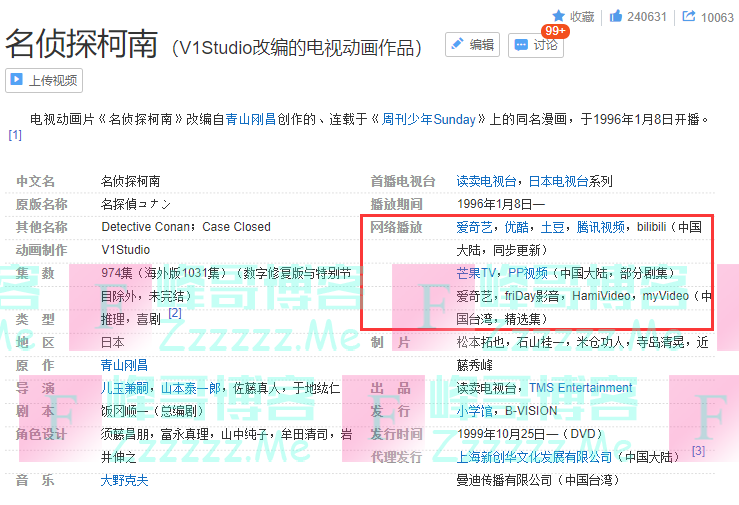The image size is (739, 505).
Task: Click the 曼迪传播有限公司（中国台湾） text
Action: [540, 480]
